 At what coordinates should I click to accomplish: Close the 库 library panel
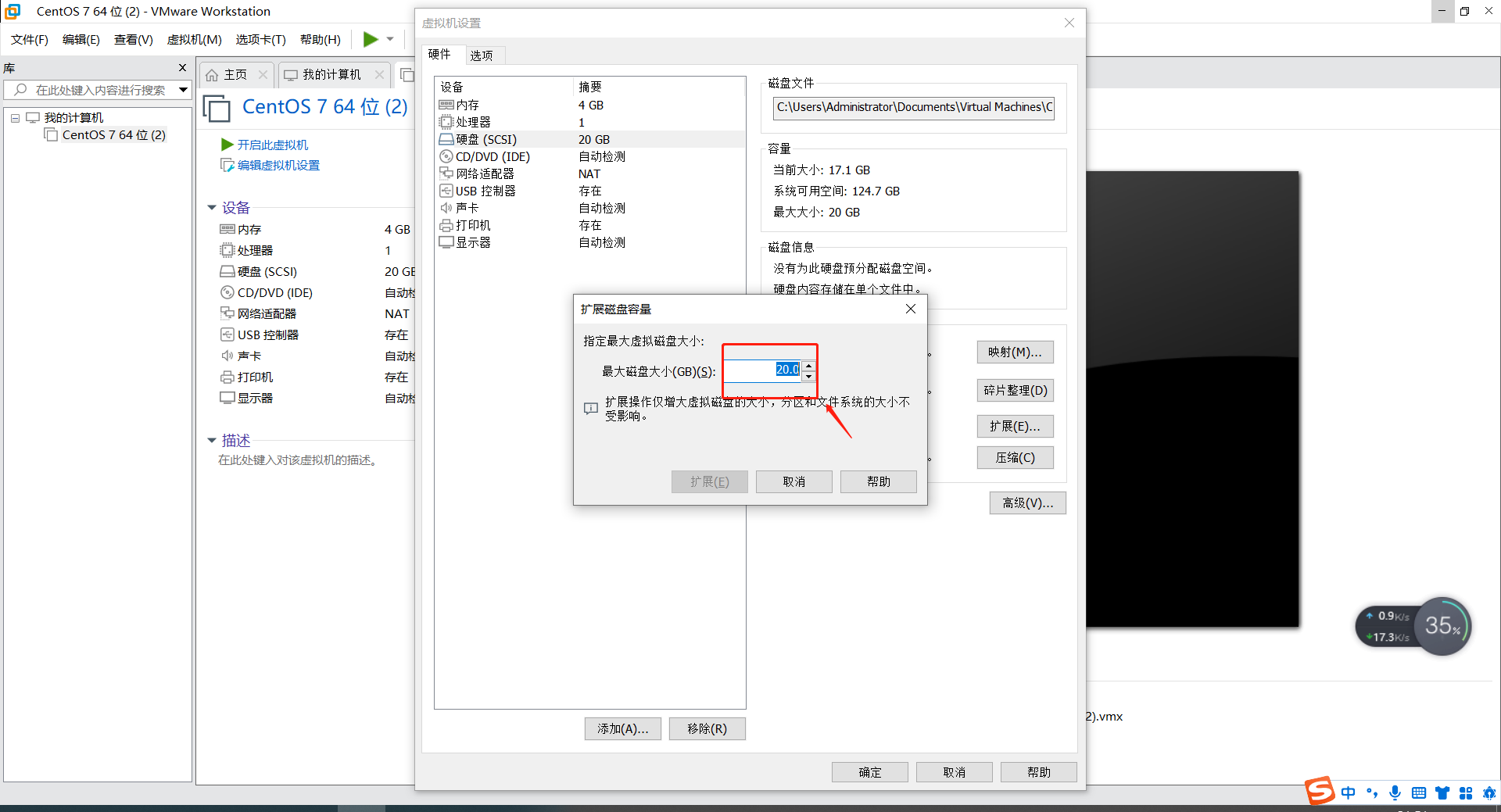(182, 68)
